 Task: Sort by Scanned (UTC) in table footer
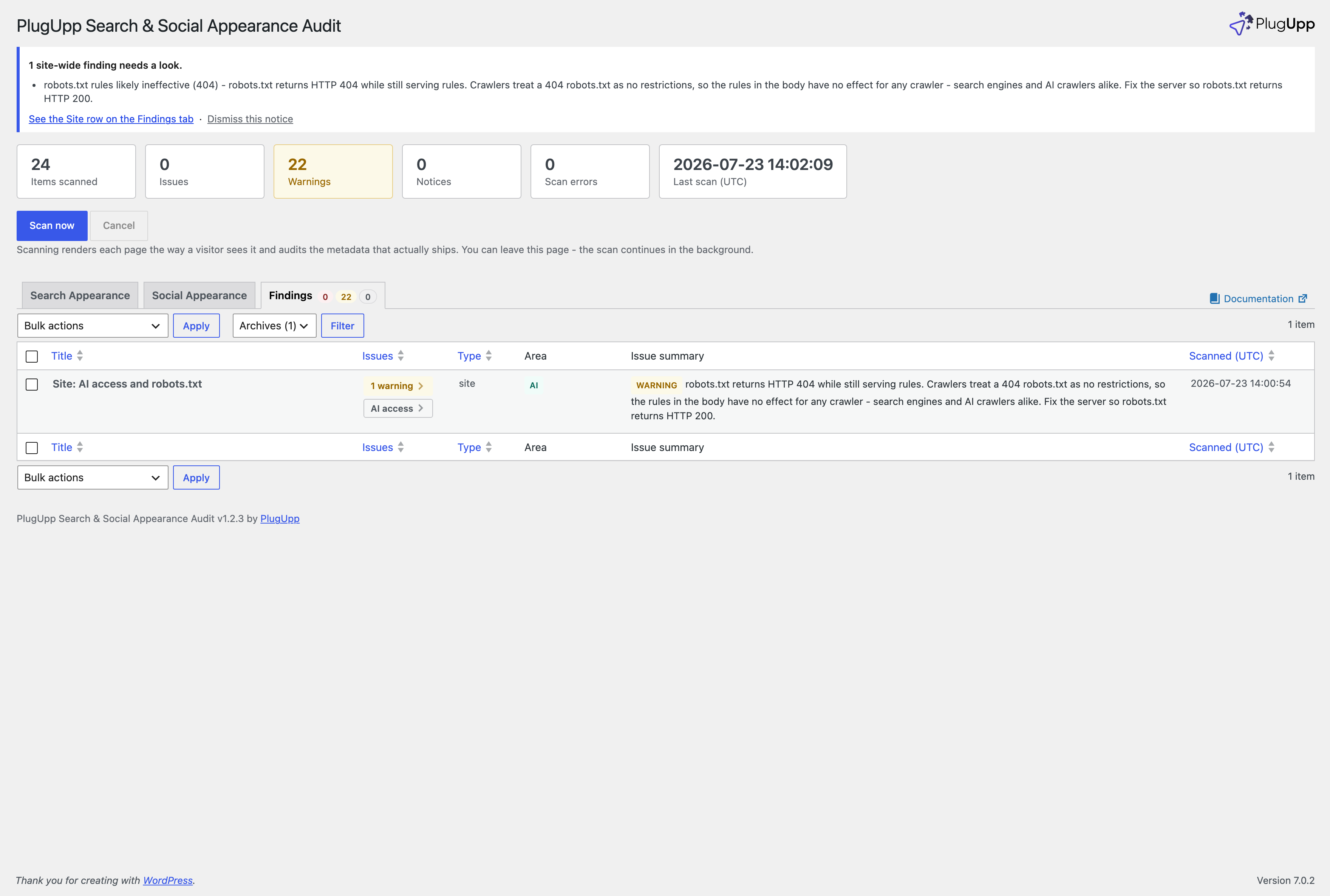point(1226,447)
